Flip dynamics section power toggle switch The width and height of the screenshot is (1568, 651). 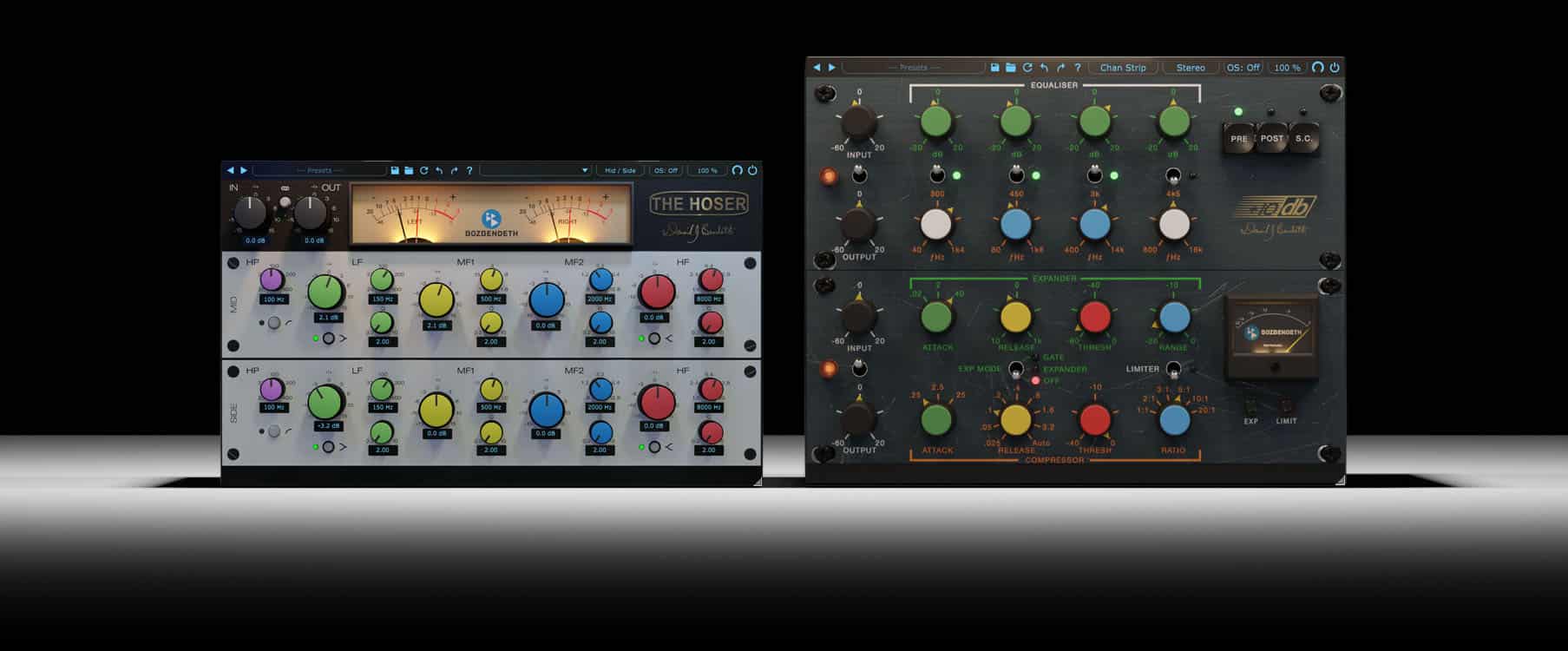pyautogui.click(x=859, y=368)
